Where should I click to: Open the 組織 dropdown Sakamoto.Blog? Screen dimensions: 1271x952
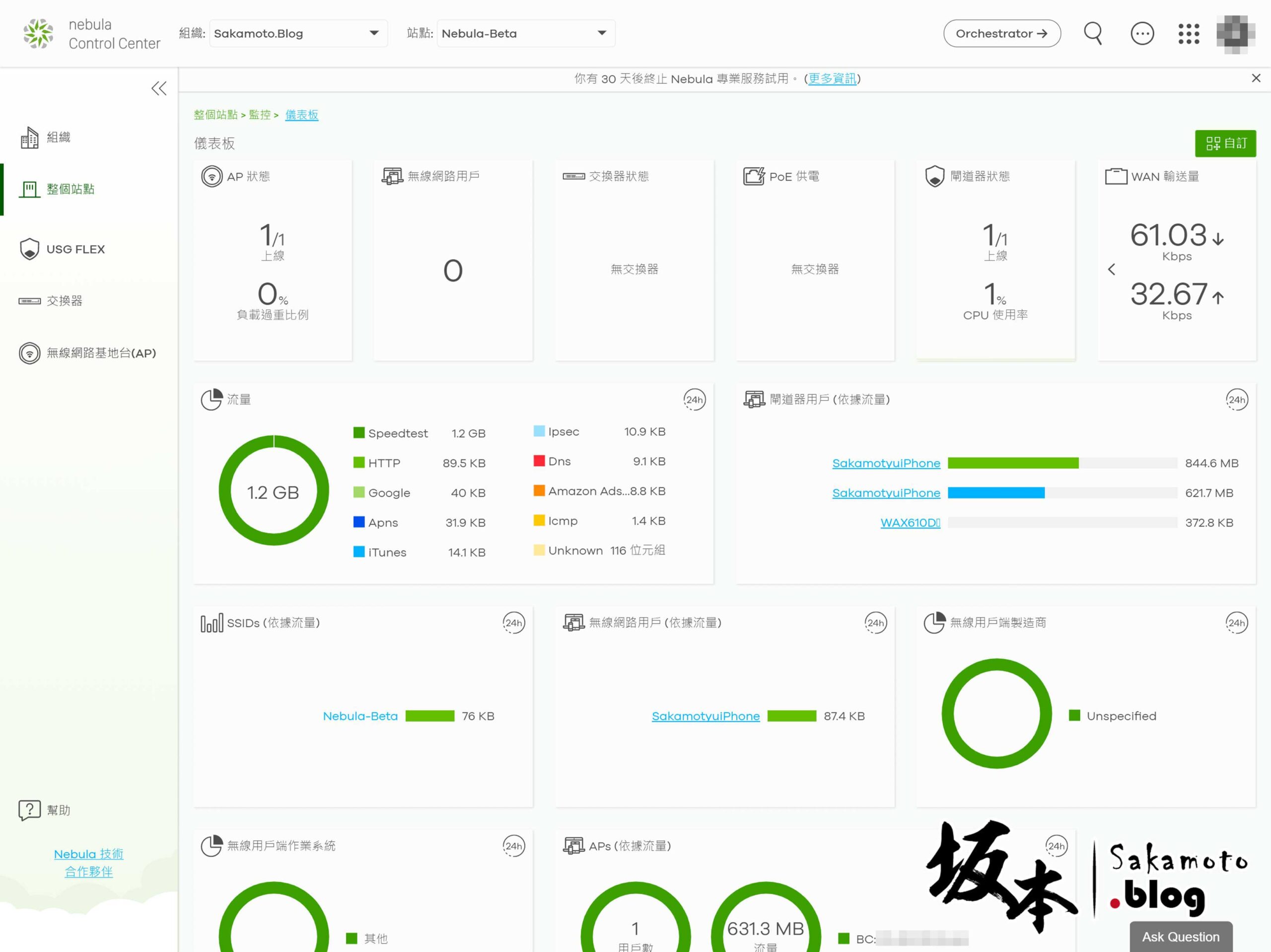point(298,33)
